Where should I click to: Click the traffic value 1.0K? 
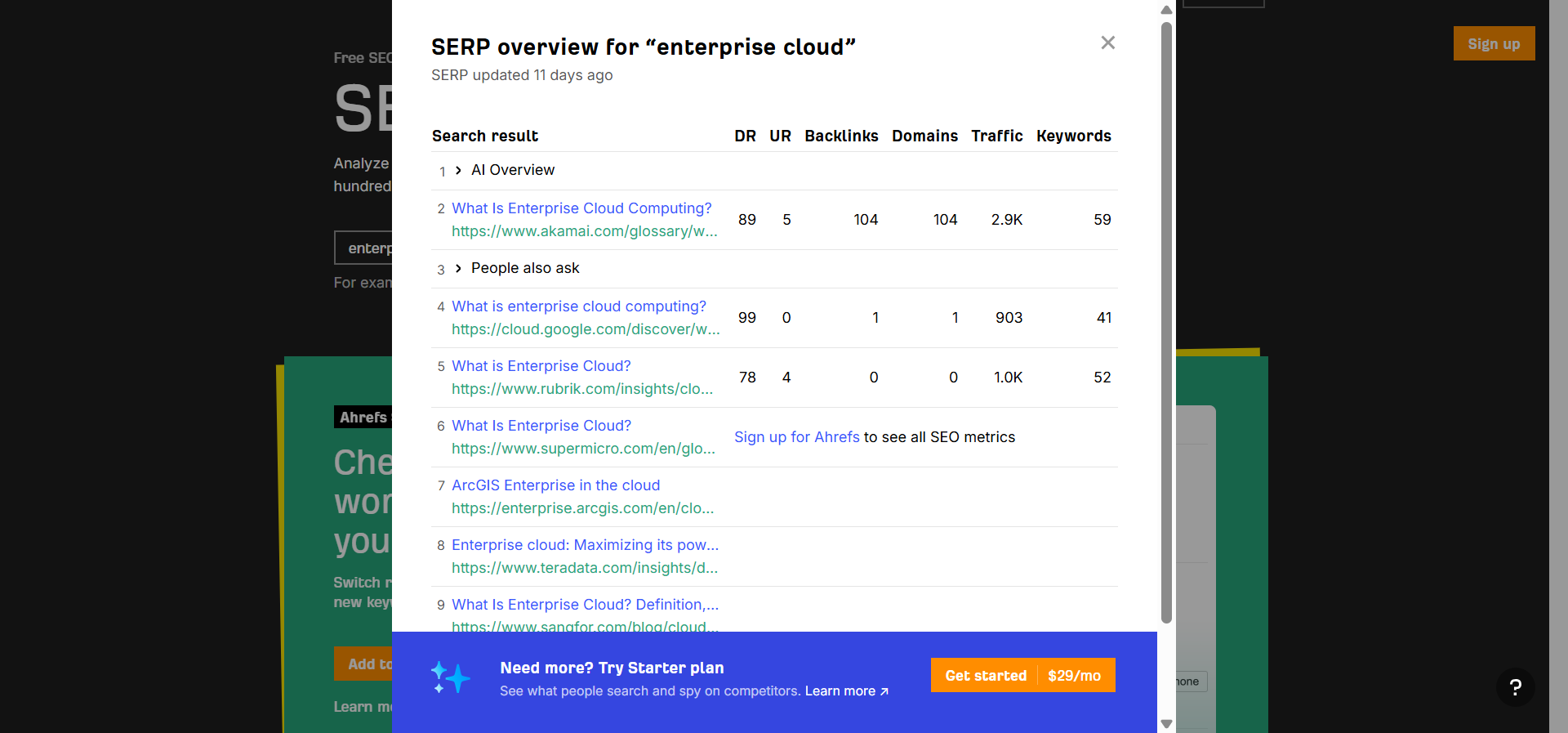point(1008,378)
